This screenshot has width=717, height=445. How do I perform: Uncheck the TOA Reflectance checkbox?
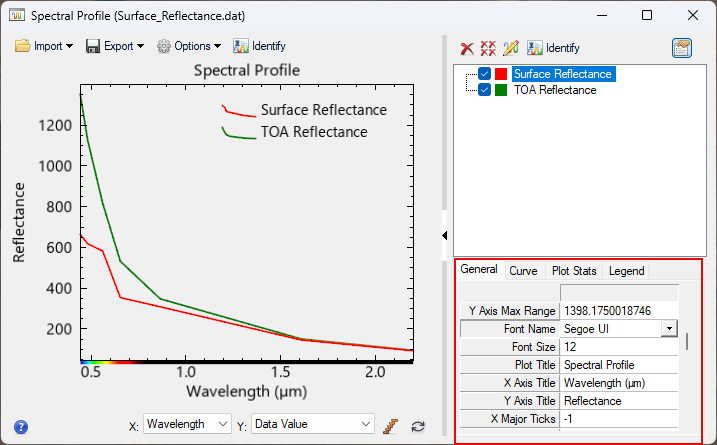(x=484, y=90)
